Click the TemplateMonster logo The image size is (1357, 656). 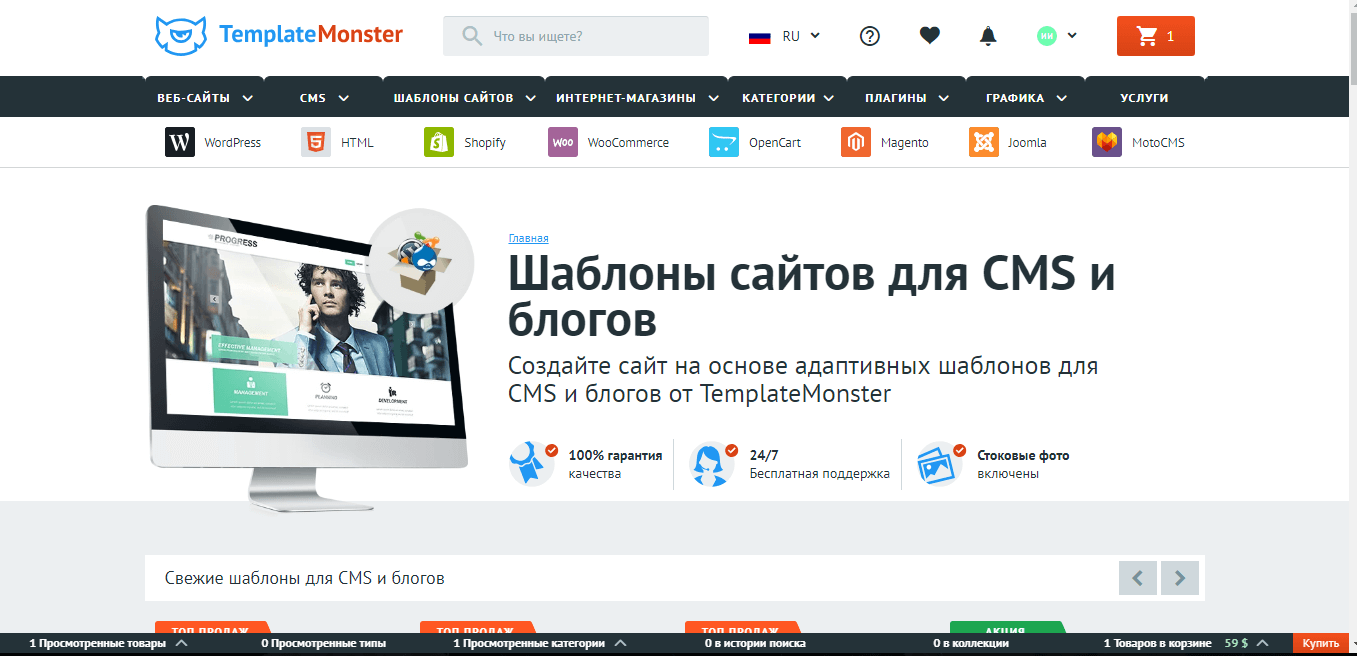pos(279,36)
